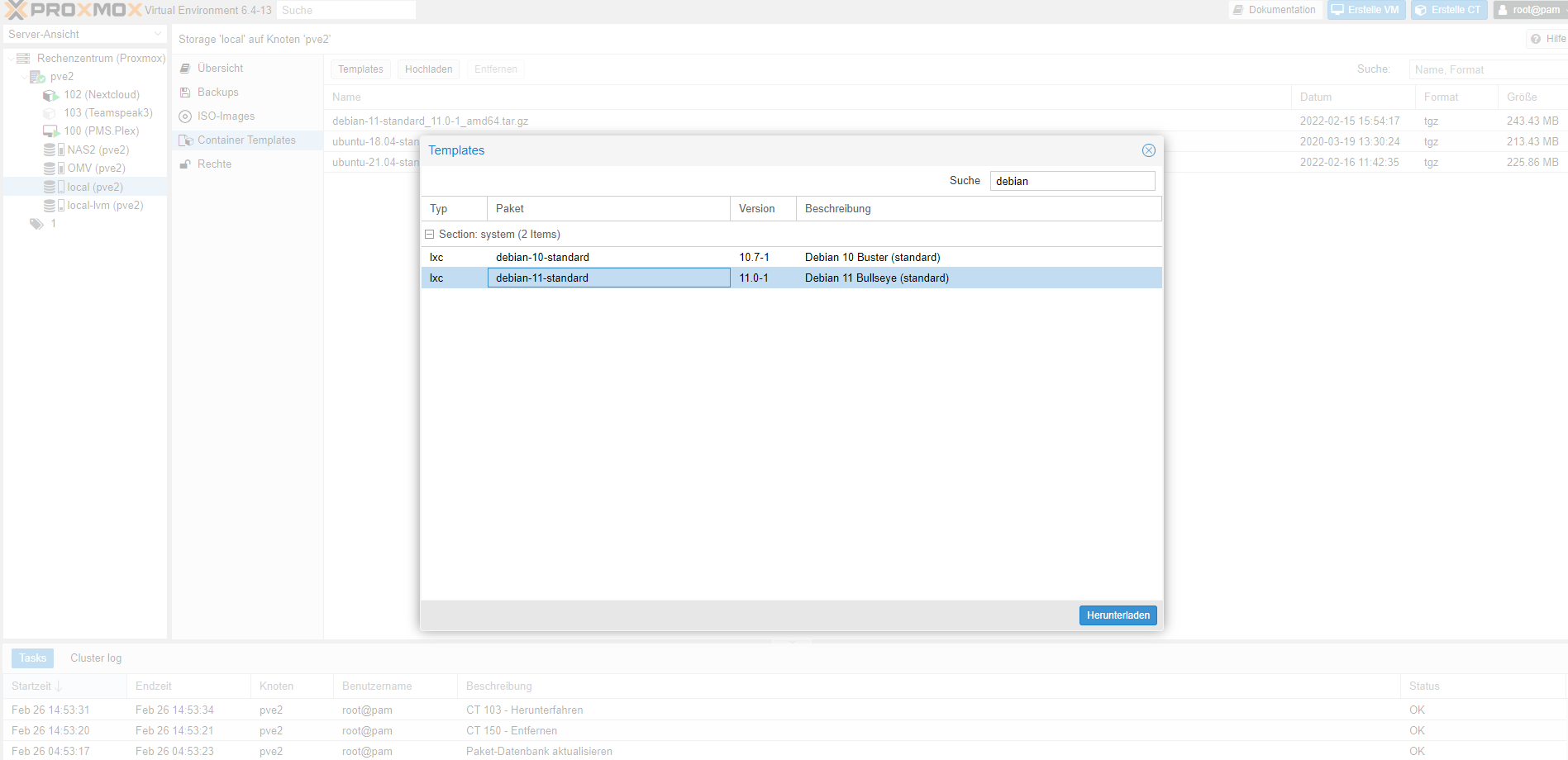This screenshot has height=760, width=1568.
Task: Click version 10.7-1 cell
Action: coord(763,257)
